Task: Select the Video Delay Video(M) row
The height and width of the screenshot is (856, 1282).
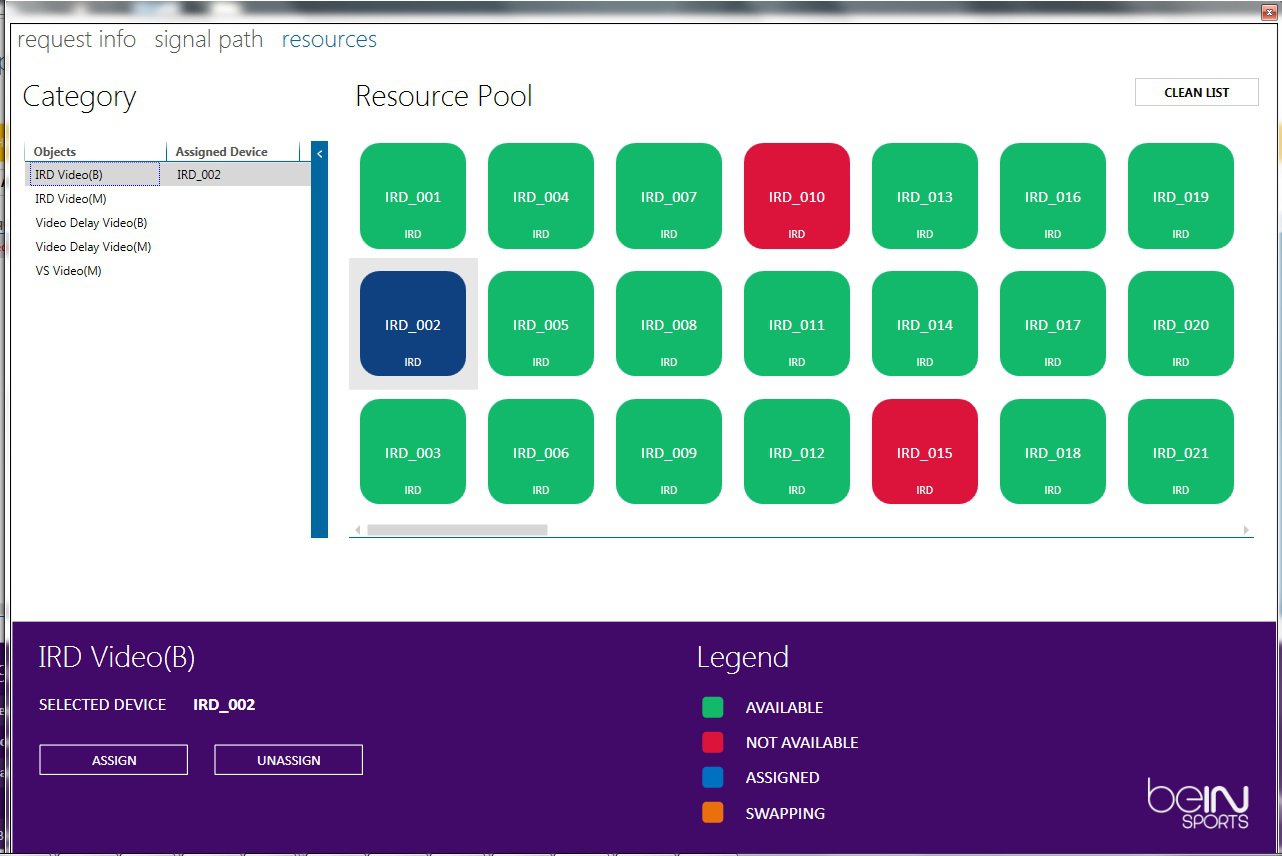Action: (168, 246)
